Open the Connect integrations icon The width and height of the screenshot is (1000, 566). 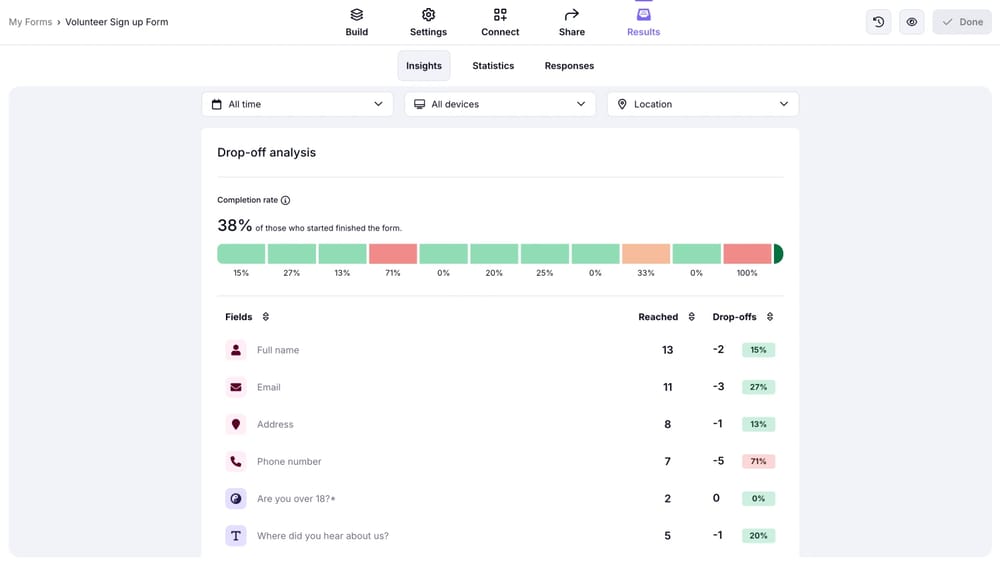pos(500,15)
